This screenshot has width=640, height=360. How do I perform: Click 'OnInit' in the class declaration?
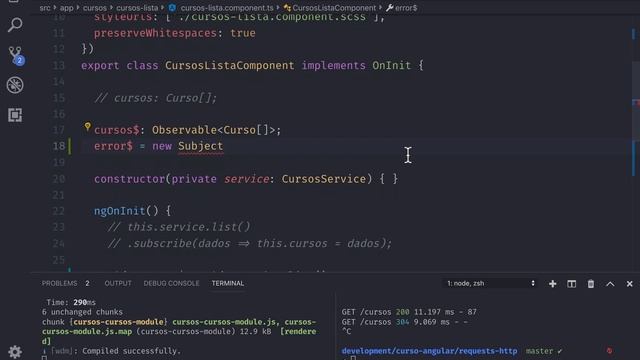pos(391,65)
